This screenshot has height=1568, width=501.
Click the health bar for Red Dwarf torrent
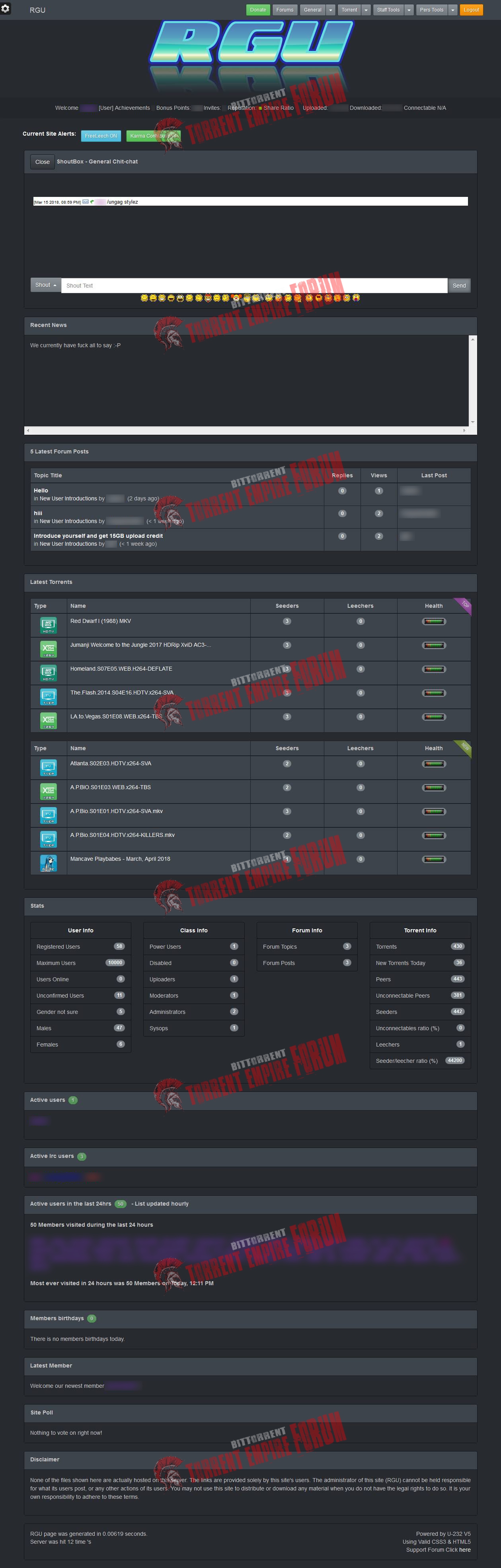(434, 621)
